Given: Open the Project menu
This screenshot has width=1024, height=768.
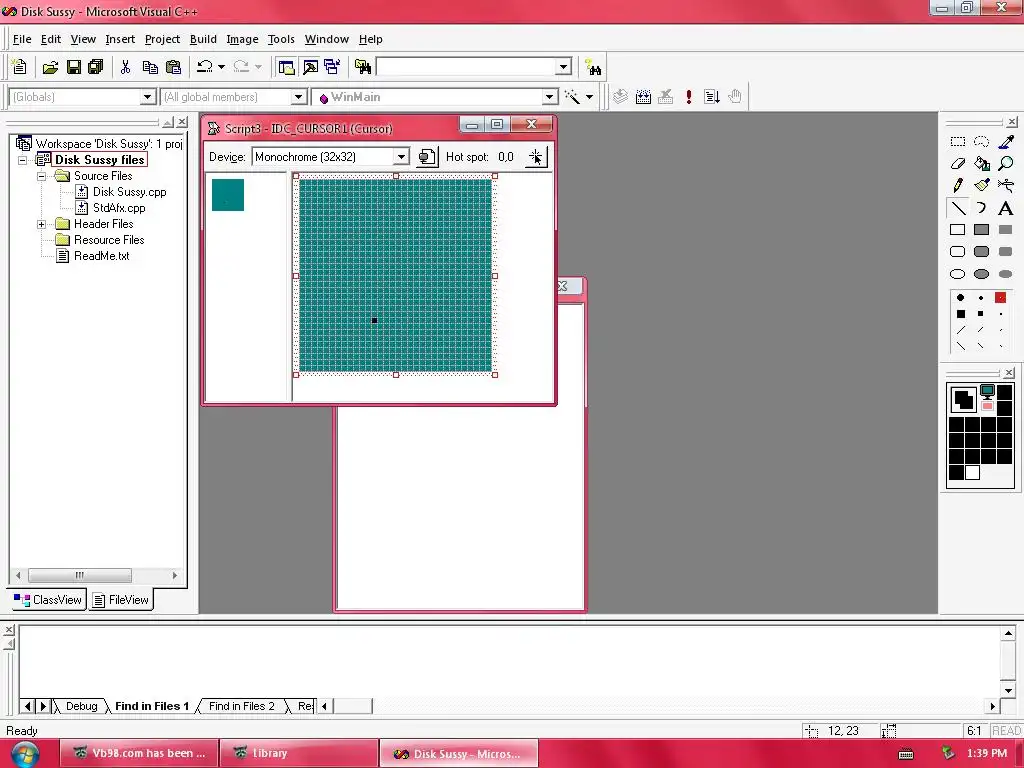Looking at the screenshot, I should click(x=162, y=39).
